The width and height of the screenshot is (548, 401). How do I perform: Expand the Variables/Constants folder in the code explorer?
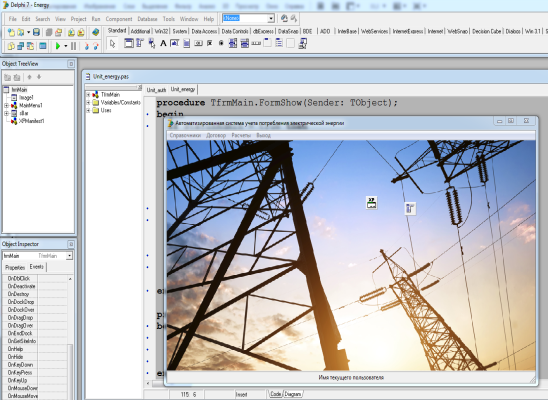coord(88,102)
